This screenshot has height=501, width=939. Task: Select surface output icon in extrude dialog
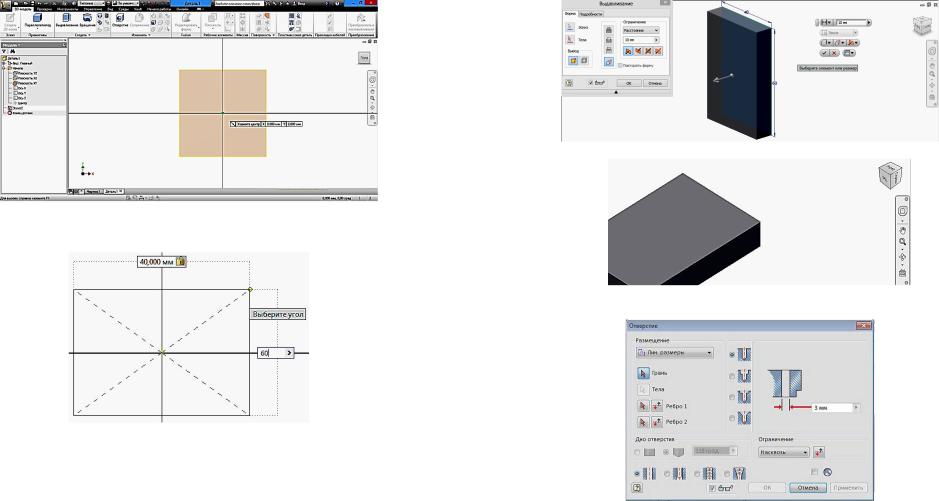click(584, 60)
